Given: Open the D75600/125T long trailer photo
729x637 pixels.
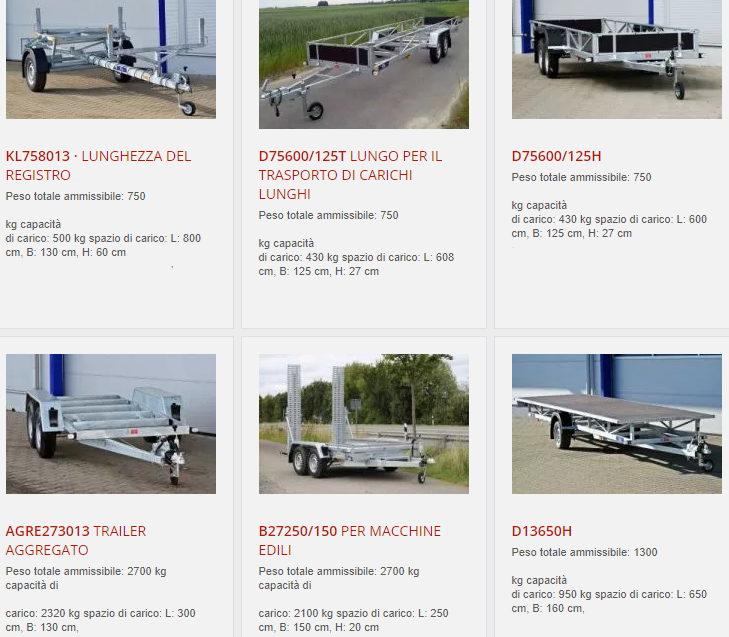Looking at the screenshot, I should pyautogui.click(x=364, y=64).
